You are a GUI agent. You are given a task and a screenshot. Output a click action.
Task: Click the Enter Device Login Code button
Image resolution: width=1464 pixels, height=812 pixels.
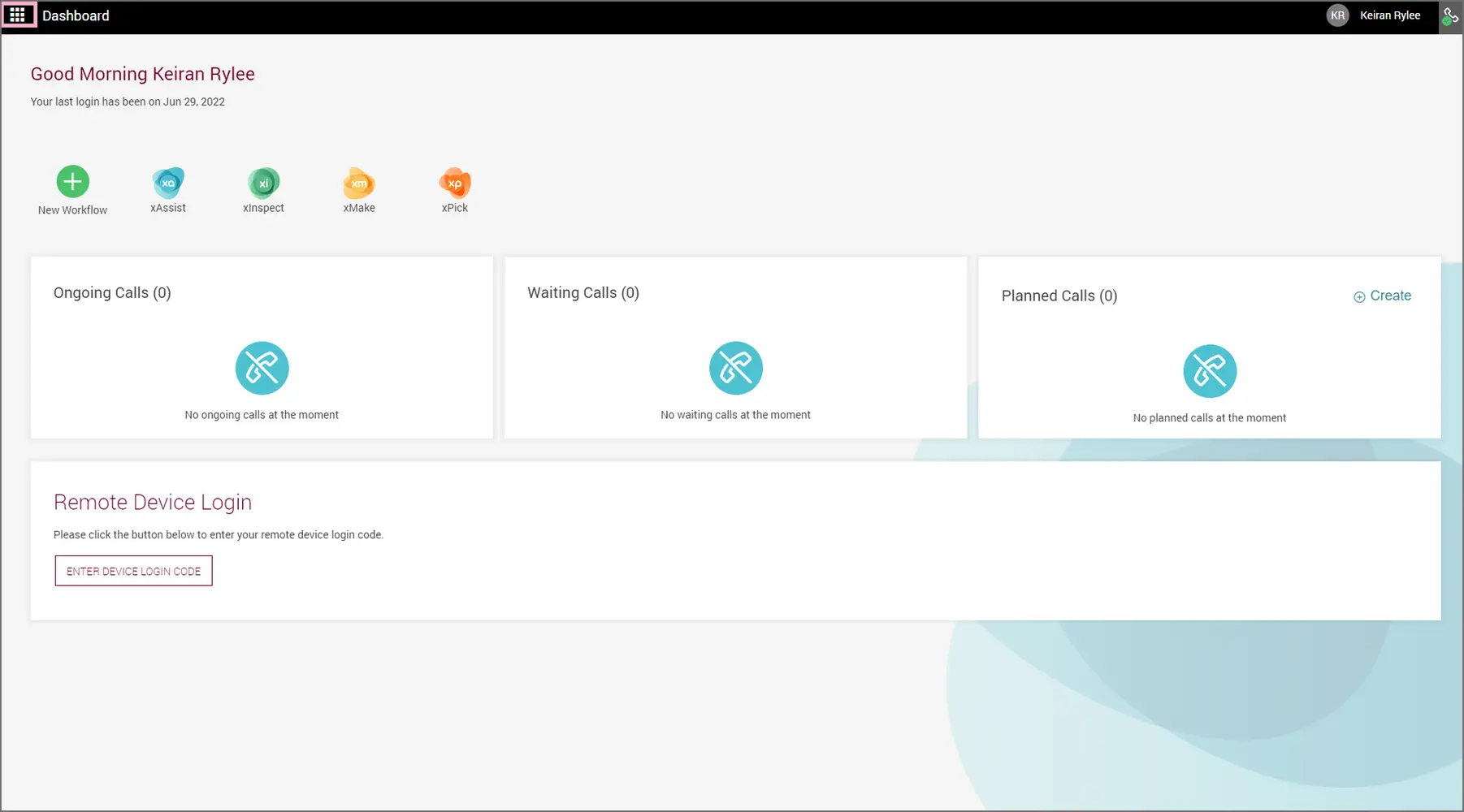[133, 571]
